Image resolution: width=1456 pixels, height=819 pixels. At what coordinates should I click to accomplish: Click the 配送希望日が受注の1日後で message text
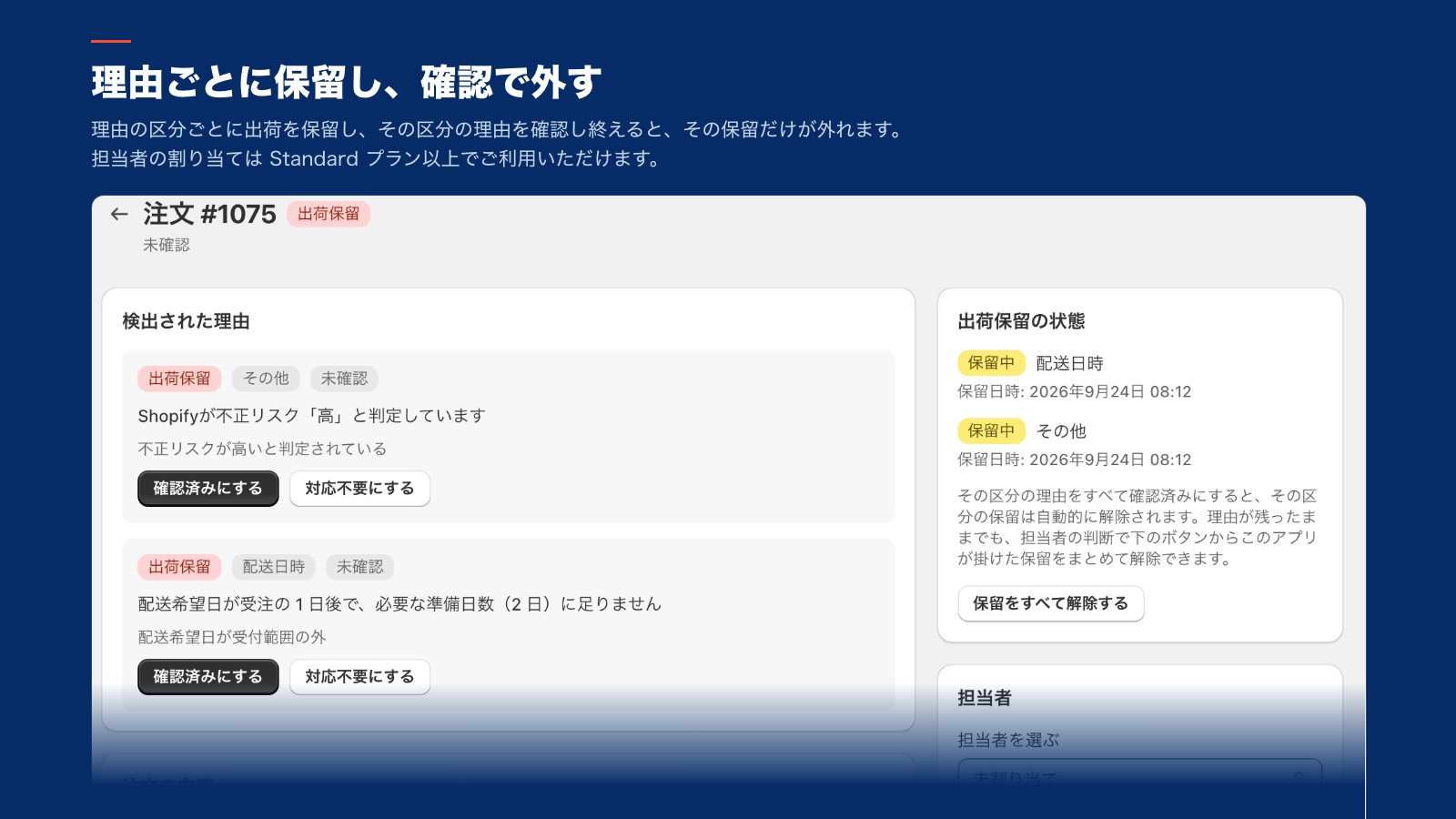399,604
